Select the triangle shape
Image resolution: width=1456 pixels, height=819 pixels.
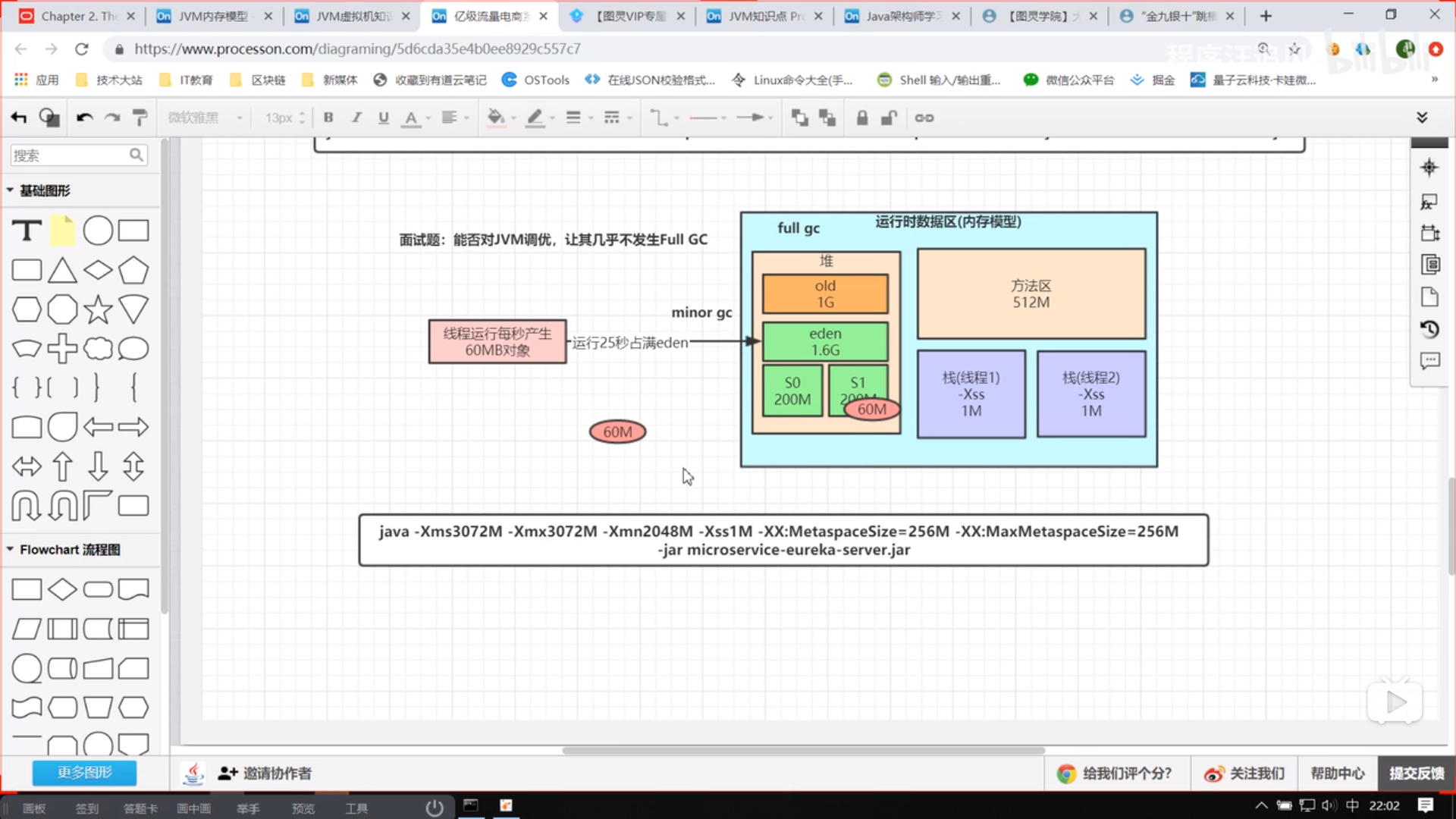coord(63,270)
